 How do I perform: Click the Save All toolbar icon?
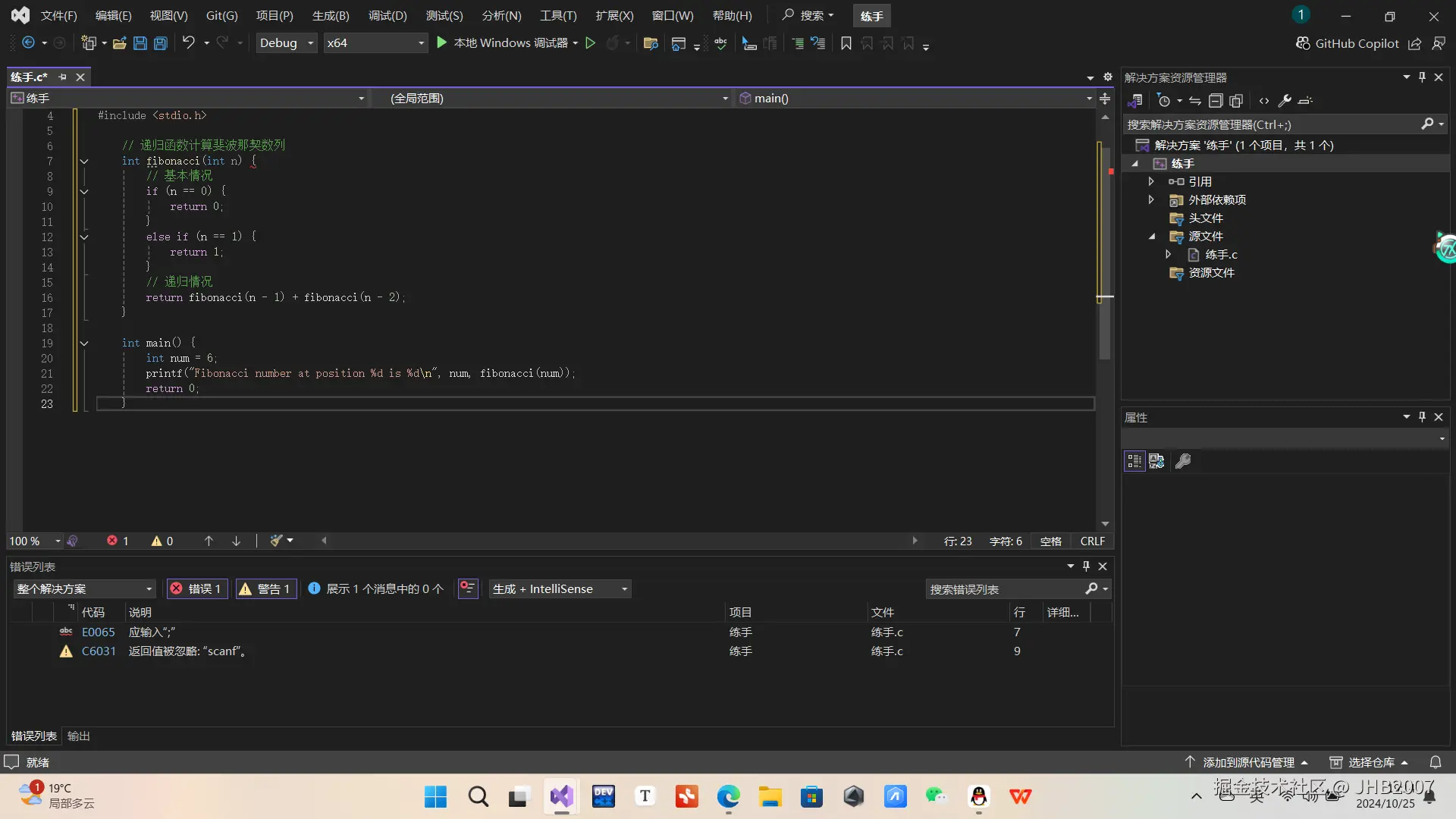(x=161, y=43)
